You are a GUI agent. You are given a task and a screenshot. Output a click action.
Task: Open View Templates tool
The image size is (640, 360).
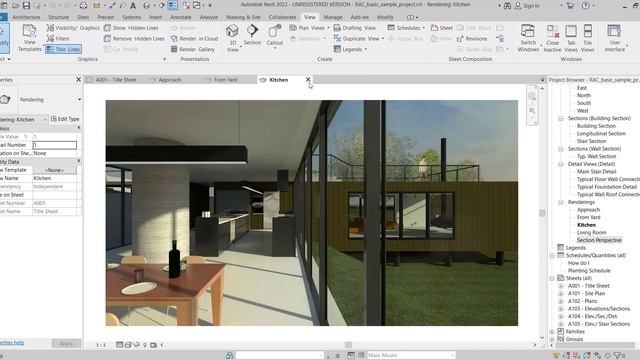coord(29,38)
